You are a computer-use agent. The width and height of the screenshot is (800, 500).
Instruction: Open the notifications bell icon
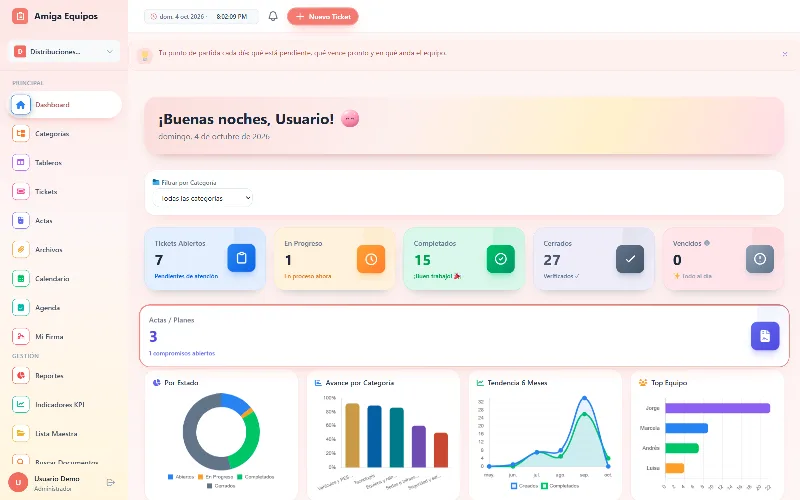click(x=273, y=16)
